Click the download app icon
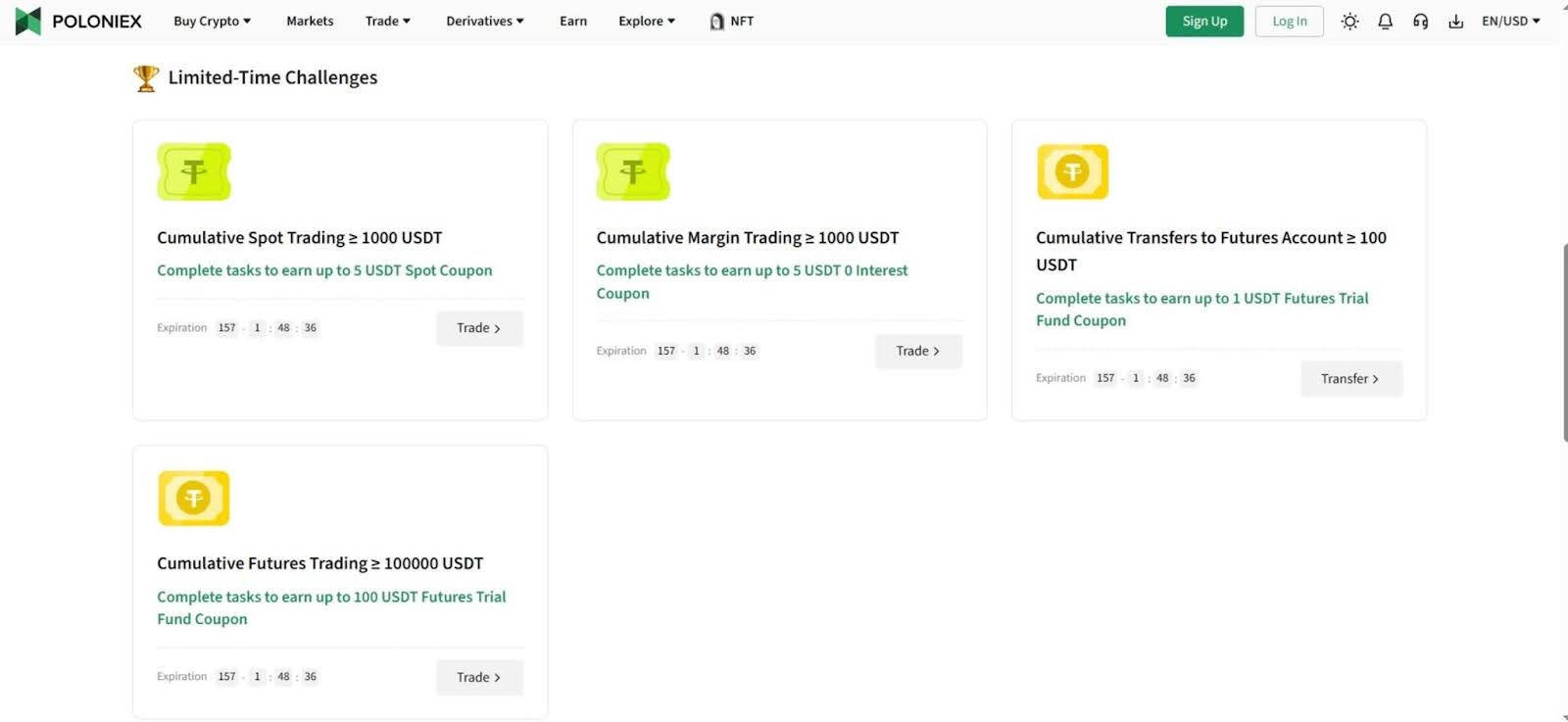 (1455, 21)
